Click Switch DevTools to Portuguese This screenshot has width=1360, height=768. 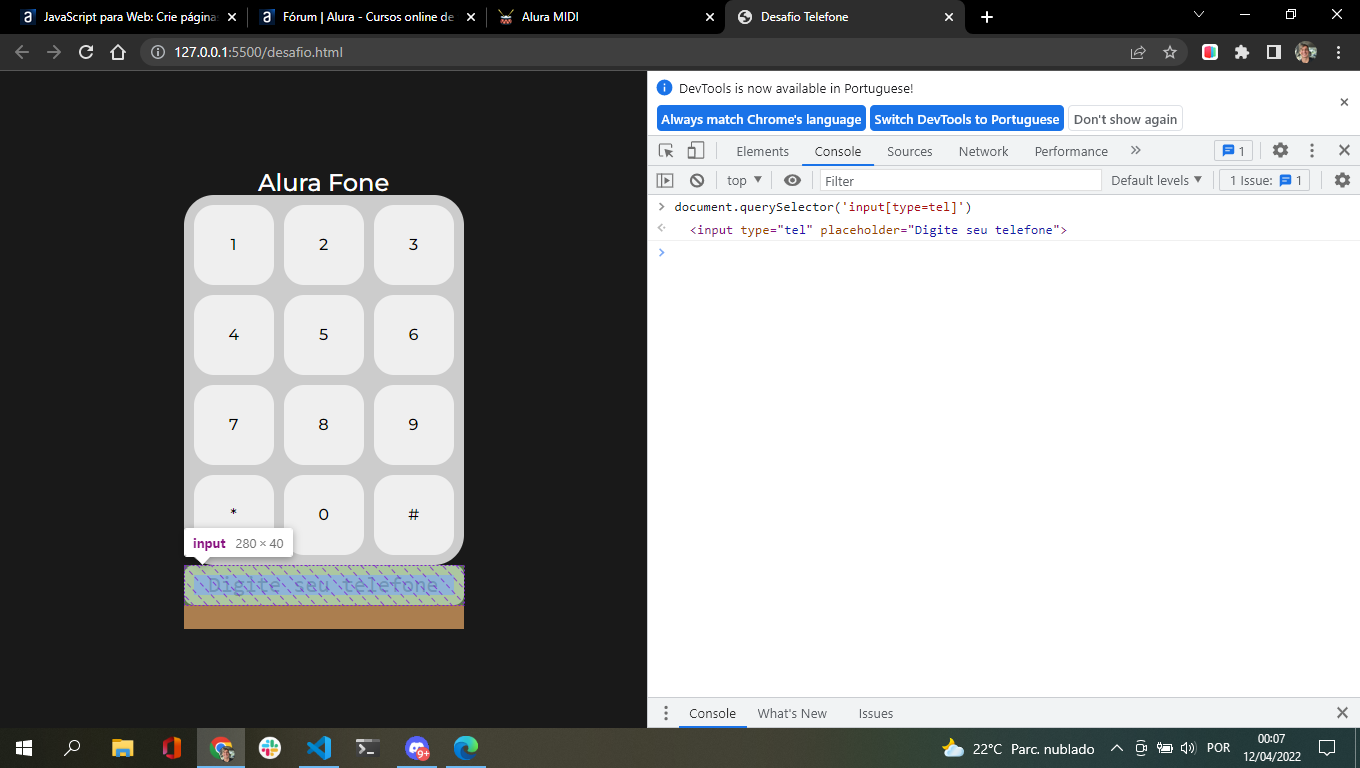[967, 119]
